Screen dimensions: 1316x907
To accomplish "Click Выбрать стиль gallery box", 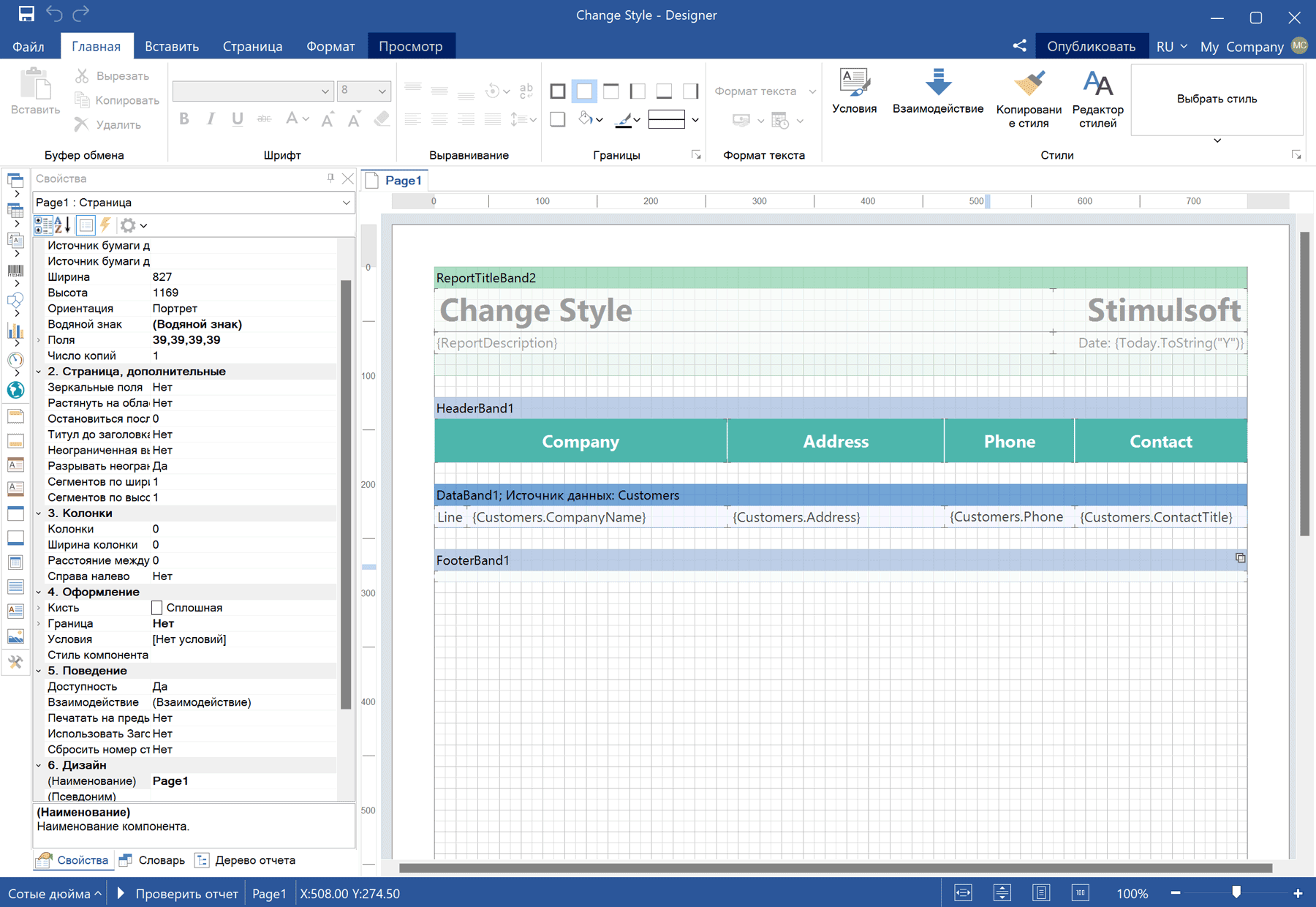I will pyautogui.click(x=1217, y=99).
